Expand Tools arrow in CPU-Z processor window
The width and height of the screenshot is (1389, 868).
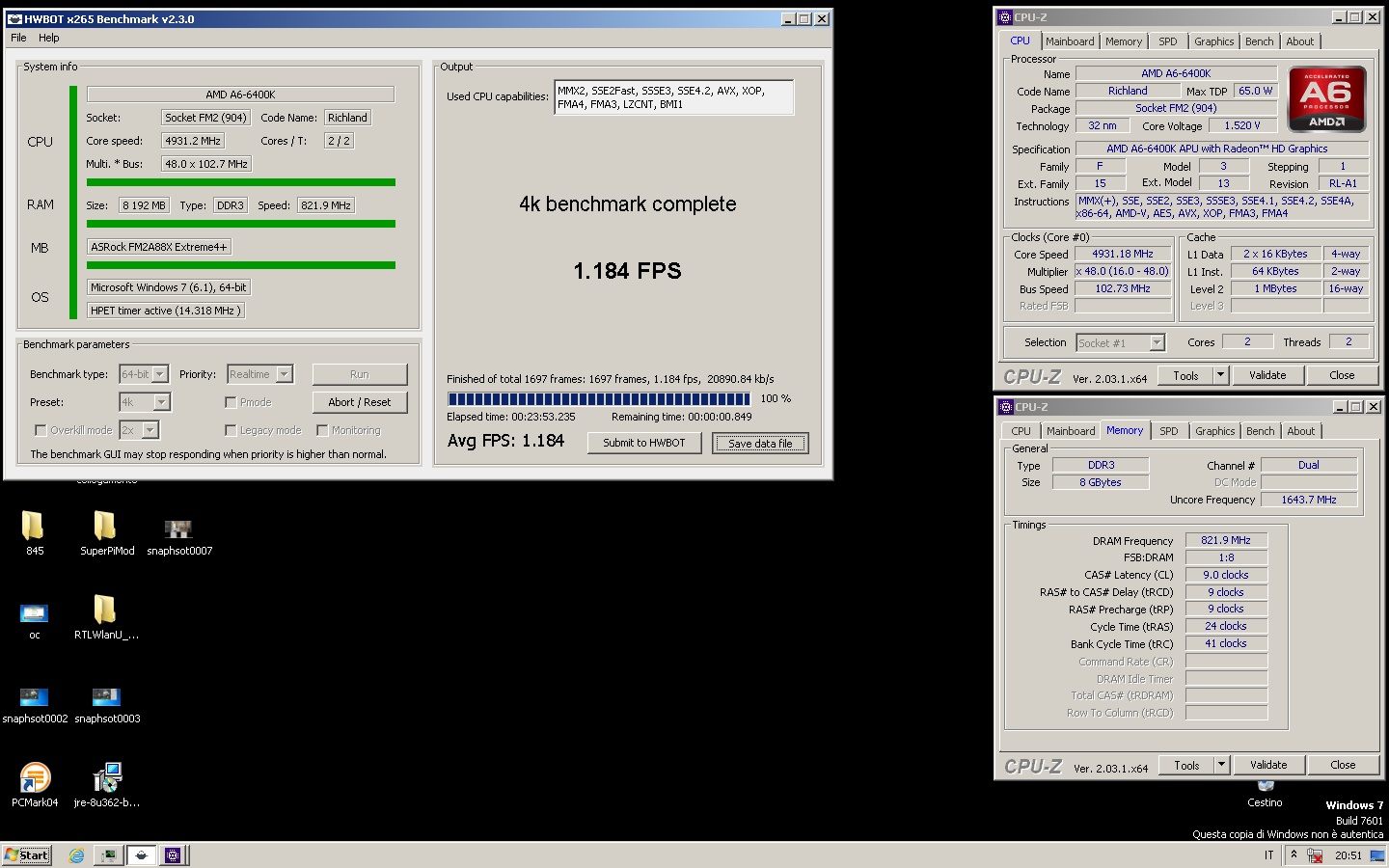click(1220, 375)
